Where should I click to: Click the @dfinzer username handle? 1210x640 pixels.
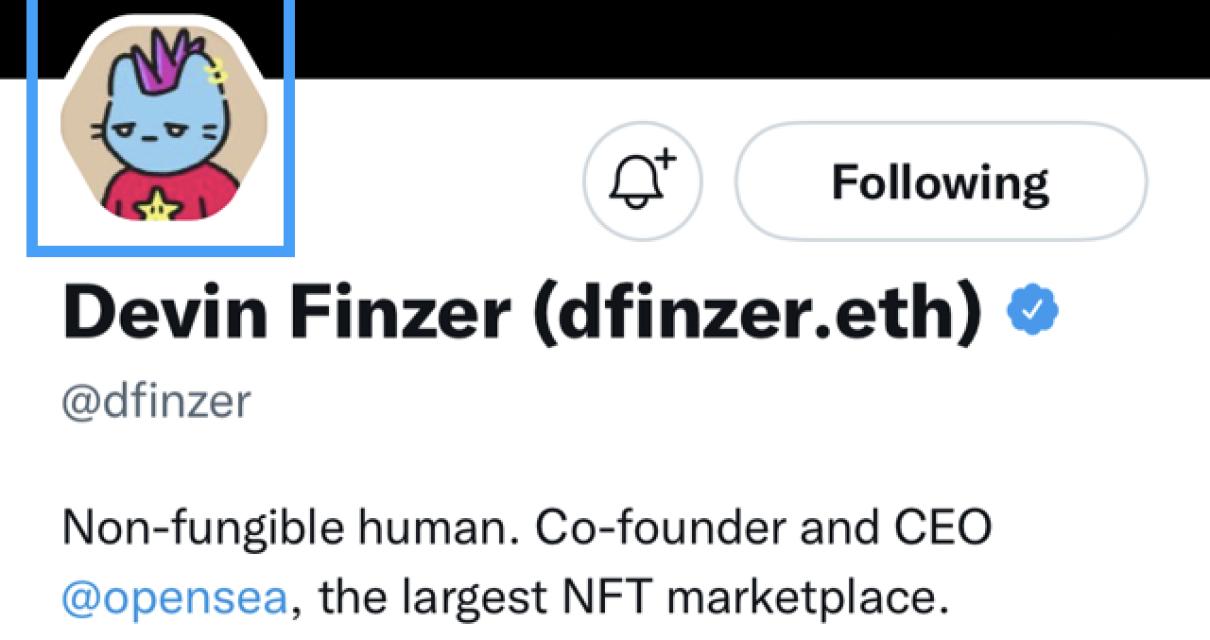[x=156, y=402]
